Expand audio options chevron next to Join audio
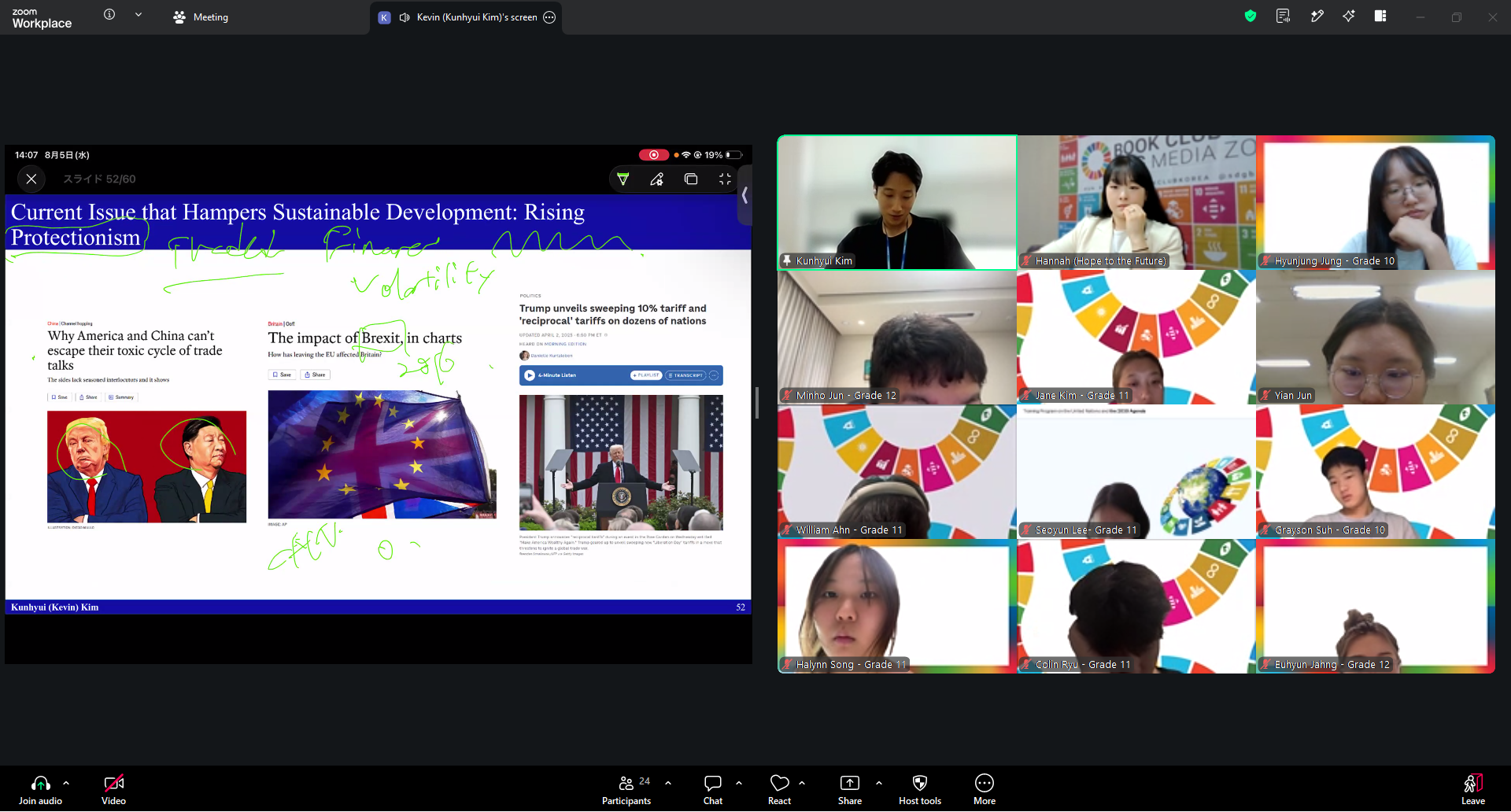The height and width of the screenshot is (812, 1511). pyautogui.click(x=66, y=783)
